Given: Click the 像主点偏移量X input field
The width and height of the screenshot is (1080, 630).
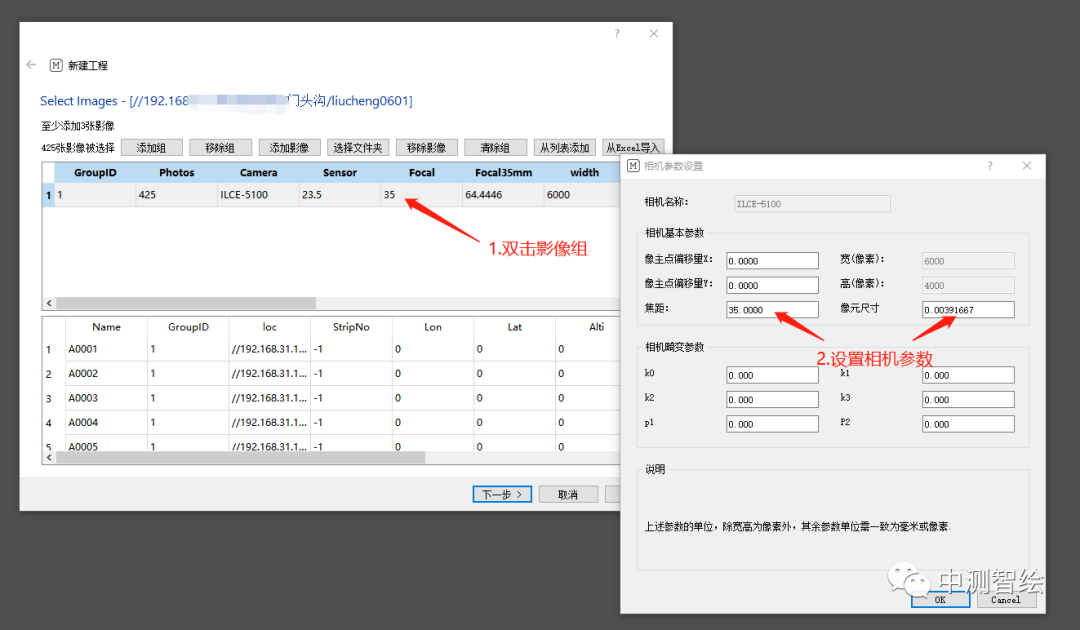Looking at the screenshot, I should (772, 261).
